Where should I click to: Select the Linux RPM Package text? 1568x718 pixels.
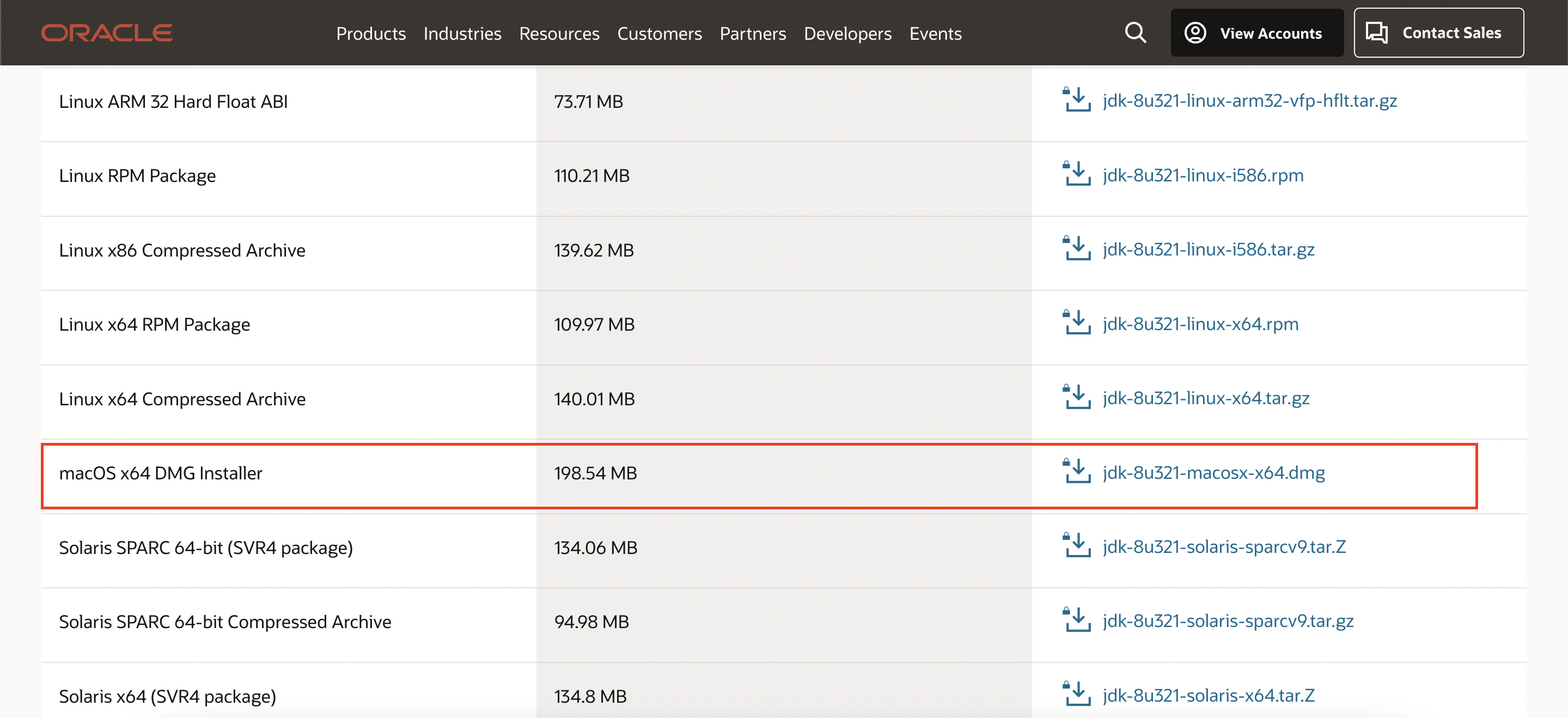(x=138, y=176)
